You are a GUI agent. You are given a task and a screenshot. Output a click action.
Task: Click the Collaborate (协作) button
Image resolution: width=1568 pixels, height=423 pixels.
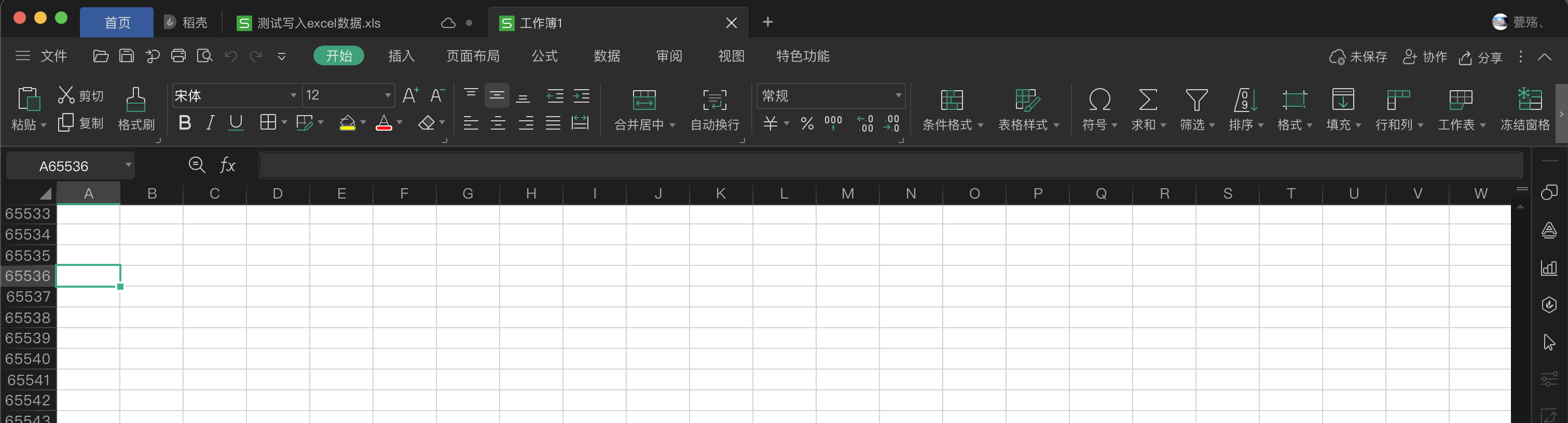[x=1424, y=57]
